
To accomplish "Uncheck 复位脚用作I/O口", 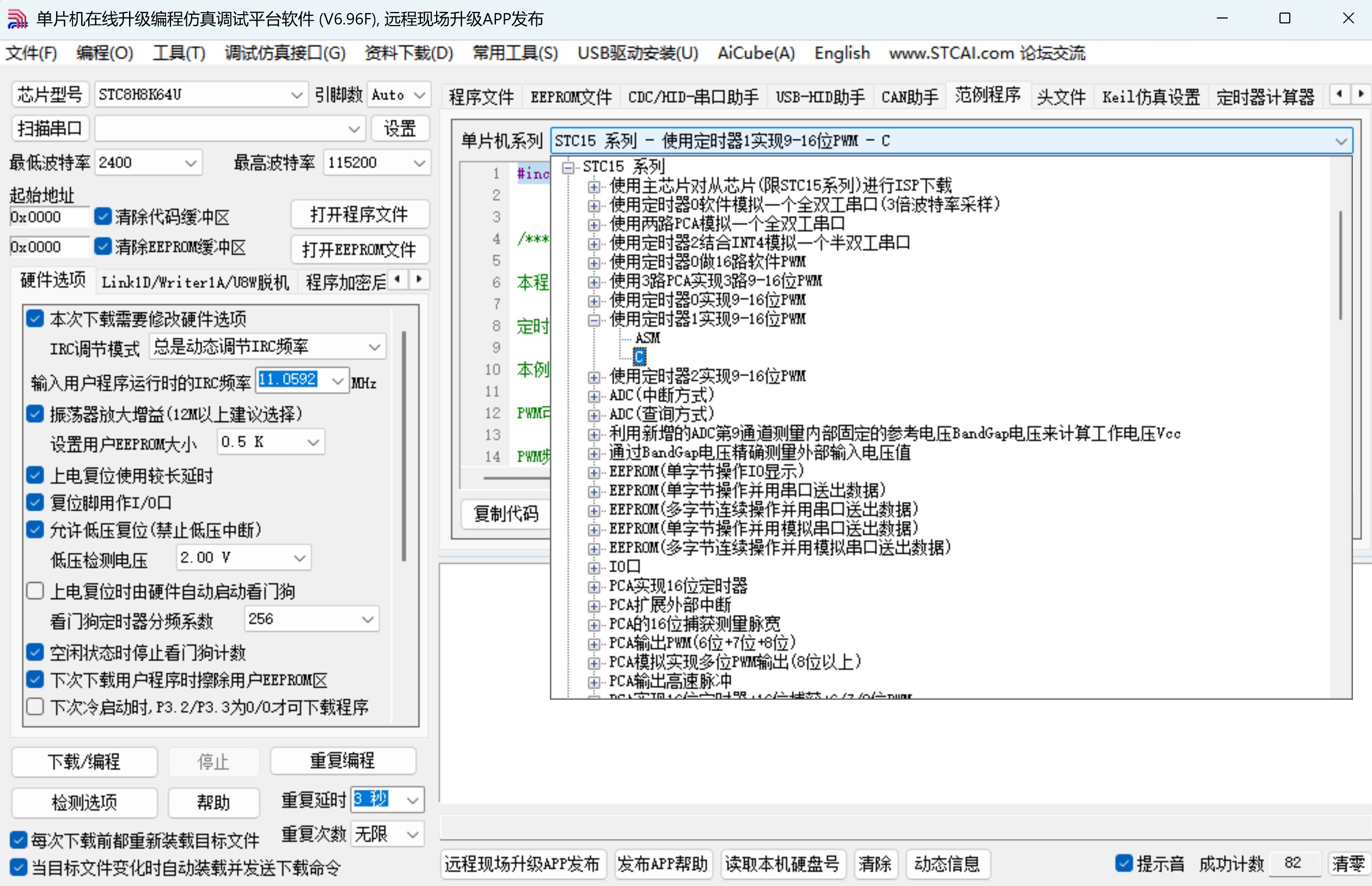I will click(35, 502).
